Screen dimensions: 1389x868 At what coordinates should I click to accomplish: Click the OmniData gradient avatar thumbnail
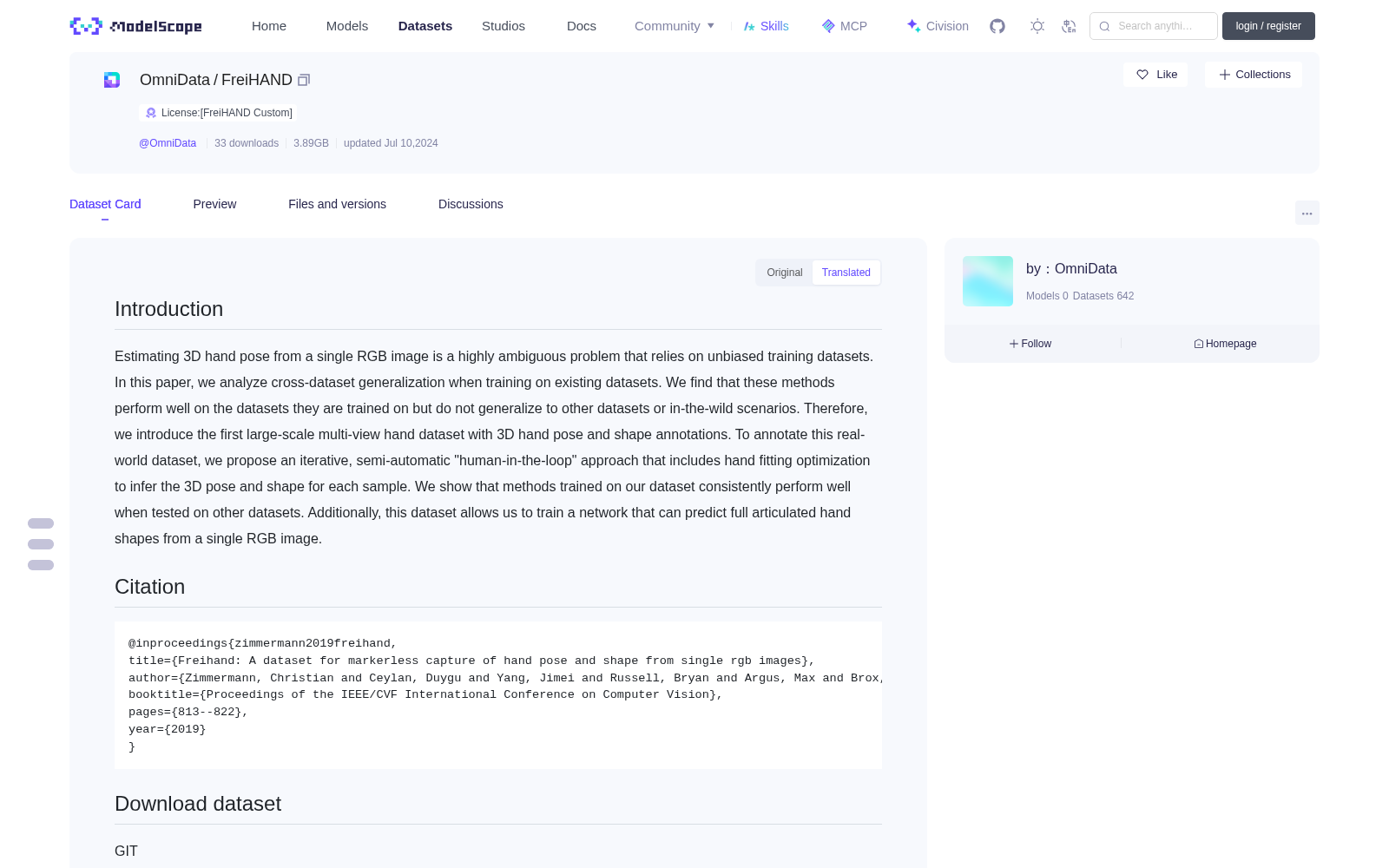988,281
